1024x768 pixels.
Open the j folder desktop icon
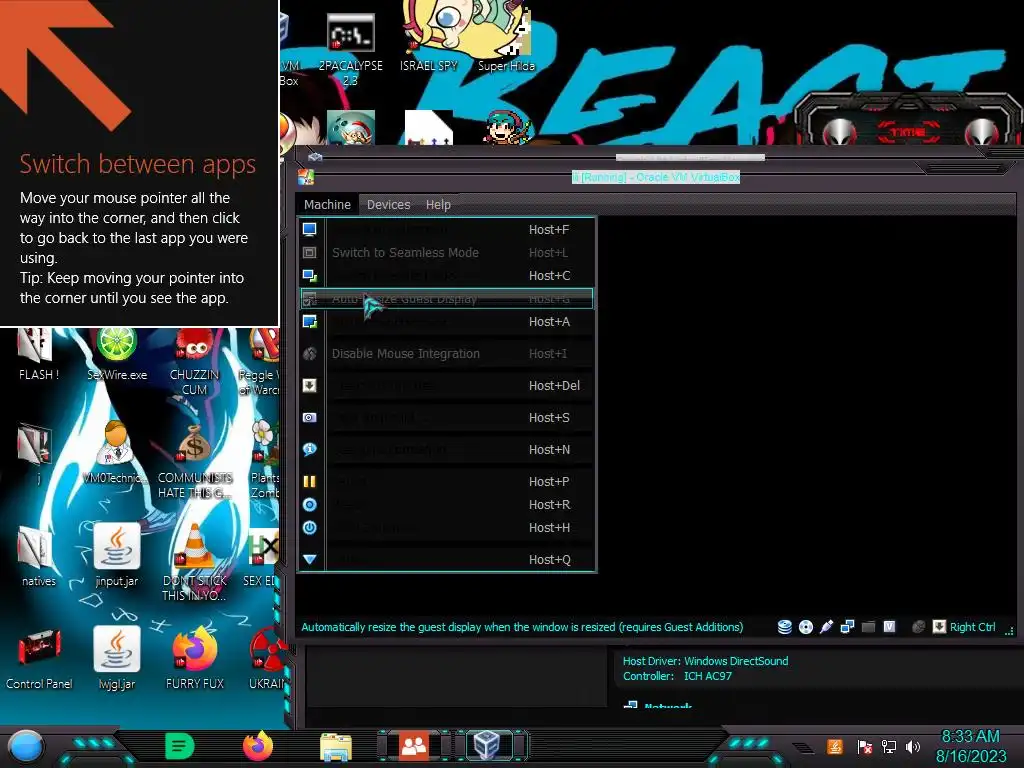point(35,454)
